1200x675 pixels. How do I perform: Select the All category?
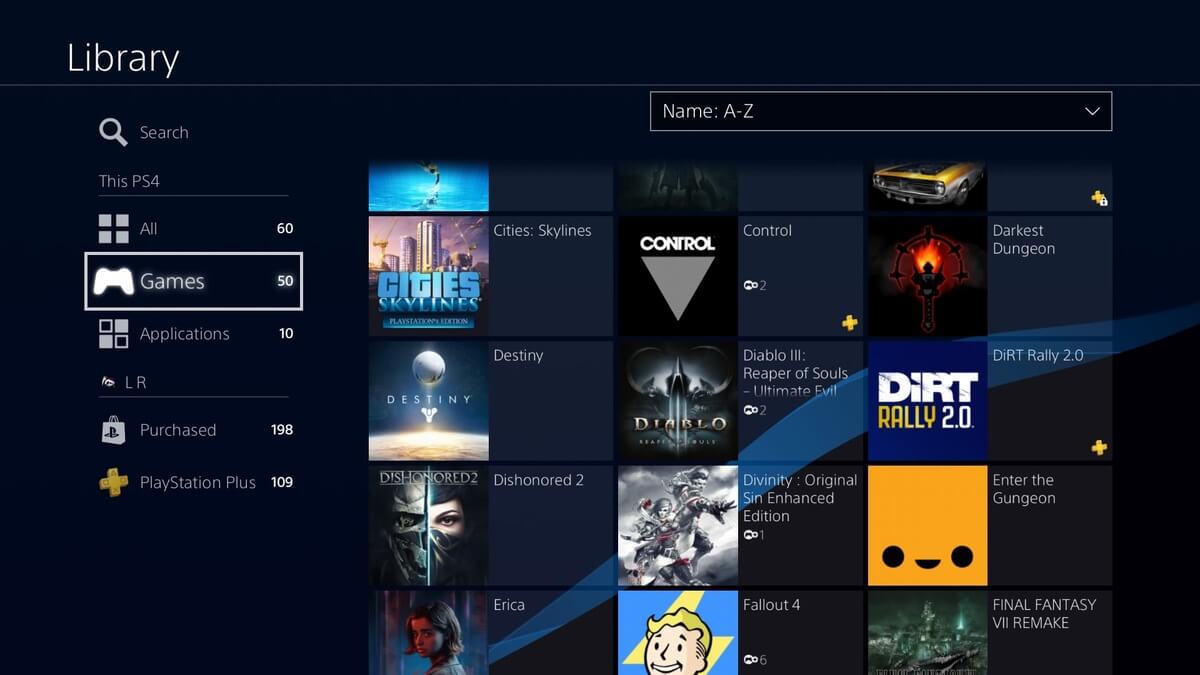[x=194, y=228]
